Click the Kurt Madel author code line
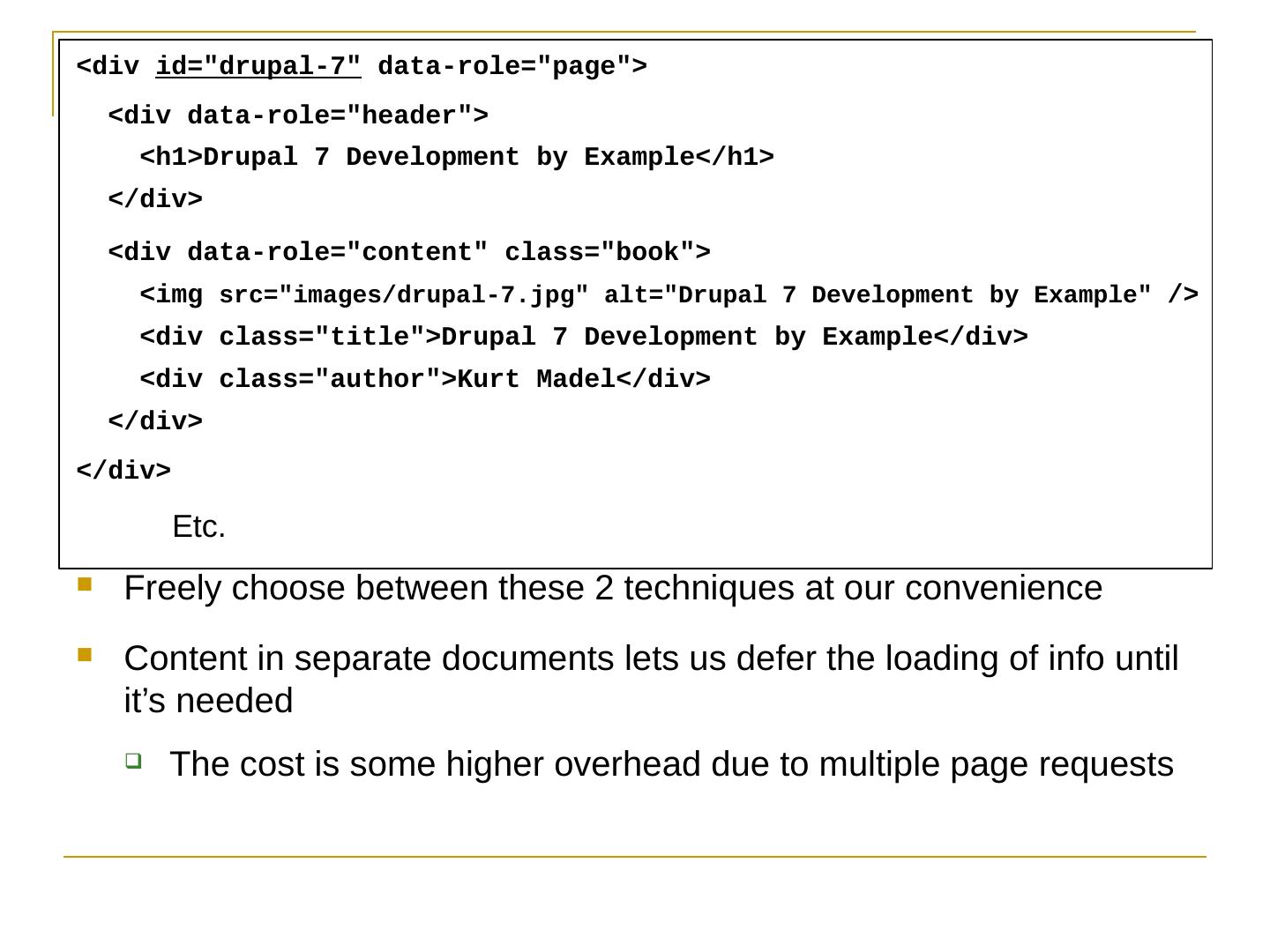Image resolution: width=1270 pixels, height=952 pixels. (x=425, y=379)
